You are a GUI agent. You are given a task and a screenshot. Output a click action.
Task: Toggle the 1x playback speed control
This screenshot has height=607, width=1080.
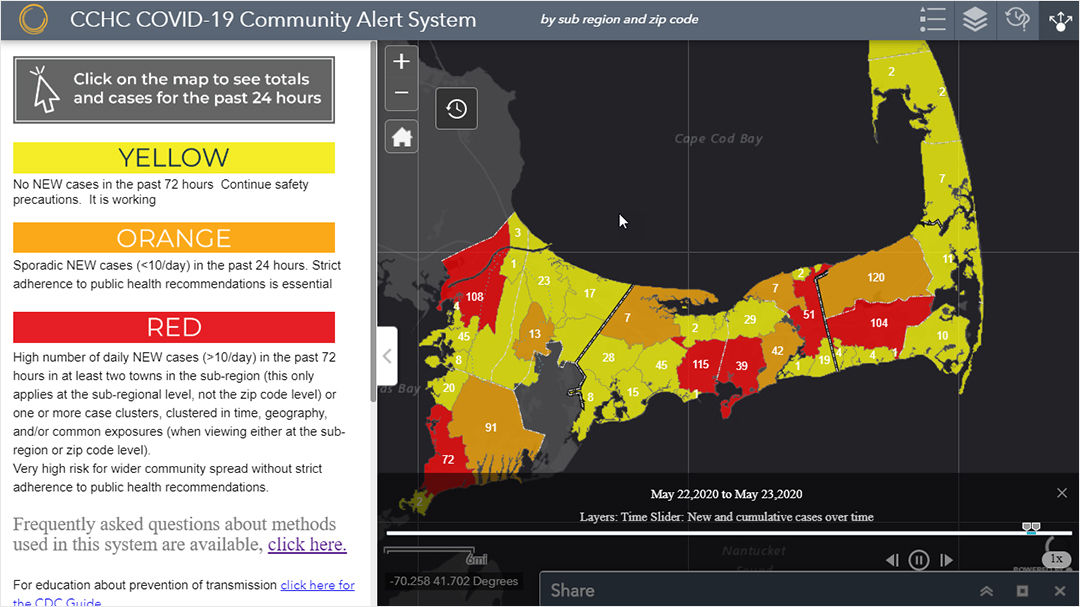tap(1056, 559)
